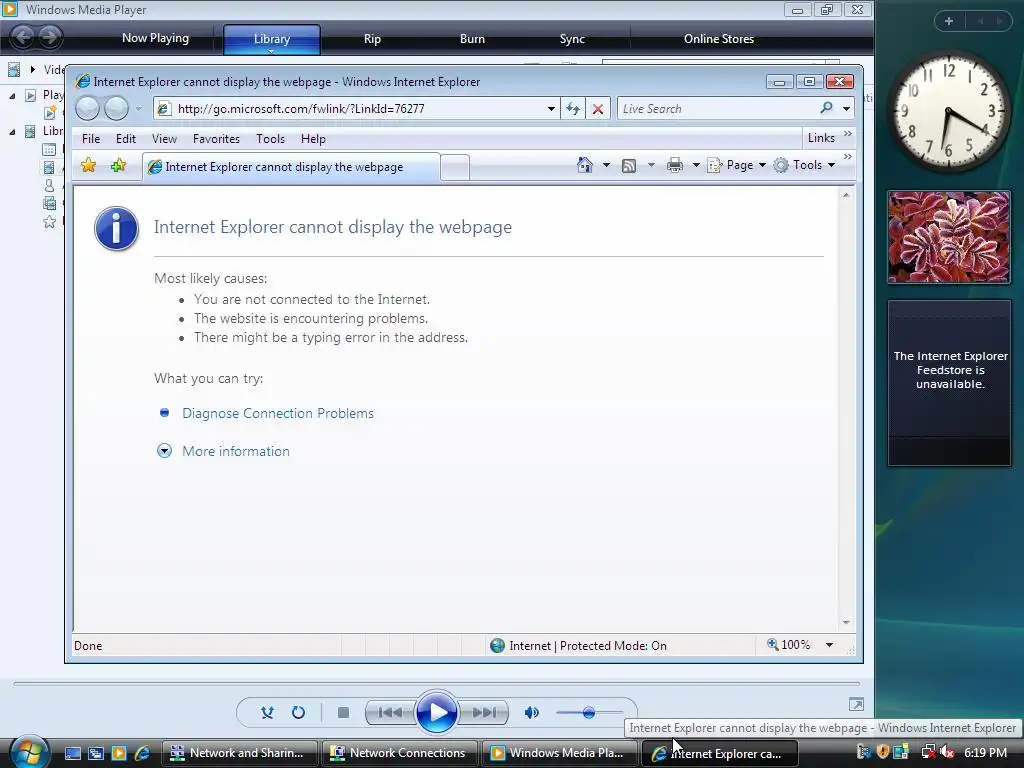Select the Sync tab in Media Player

[x=572, y=39]
